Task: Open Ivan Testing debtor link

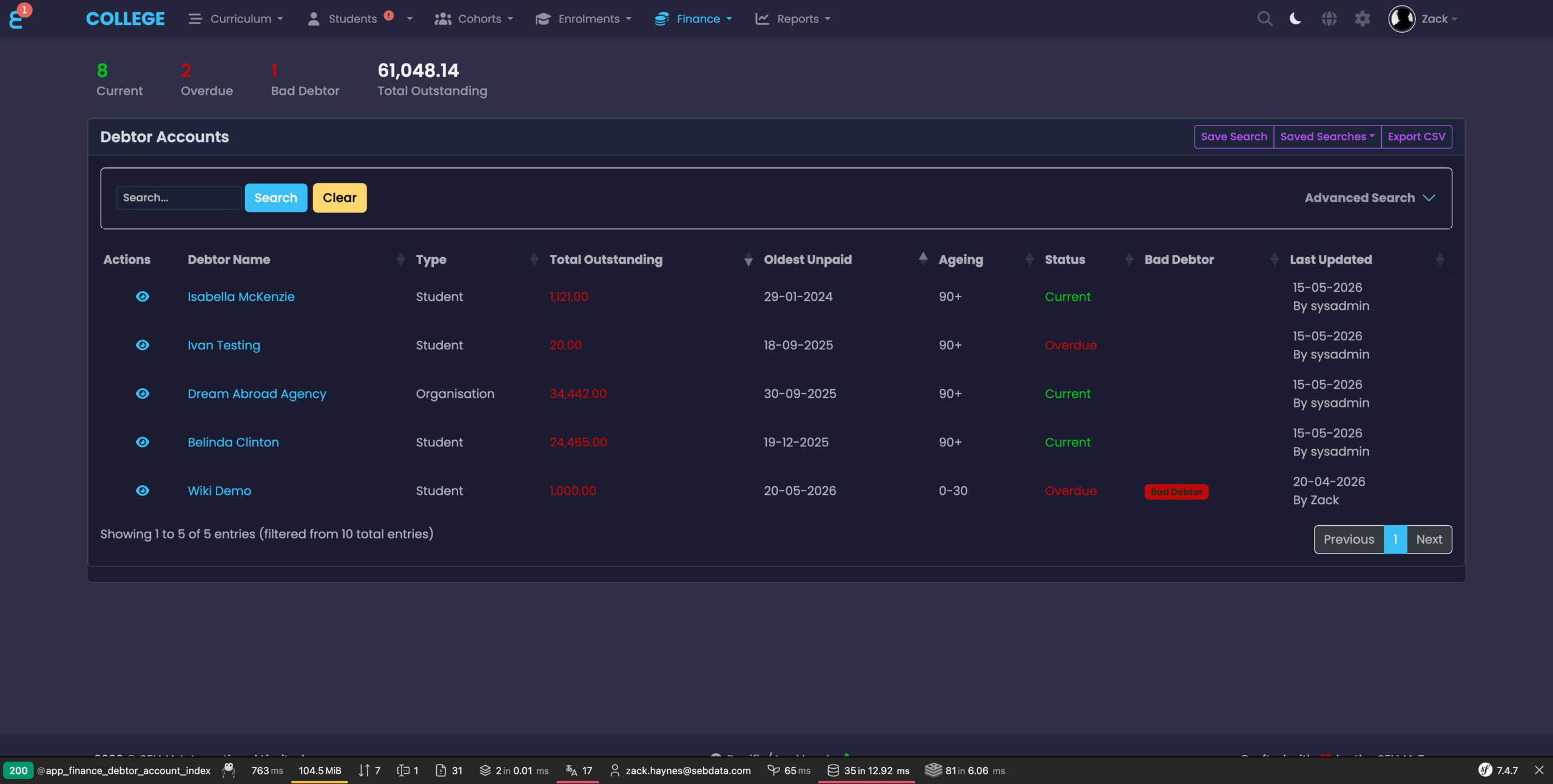Action: click(x=224, y=345)
